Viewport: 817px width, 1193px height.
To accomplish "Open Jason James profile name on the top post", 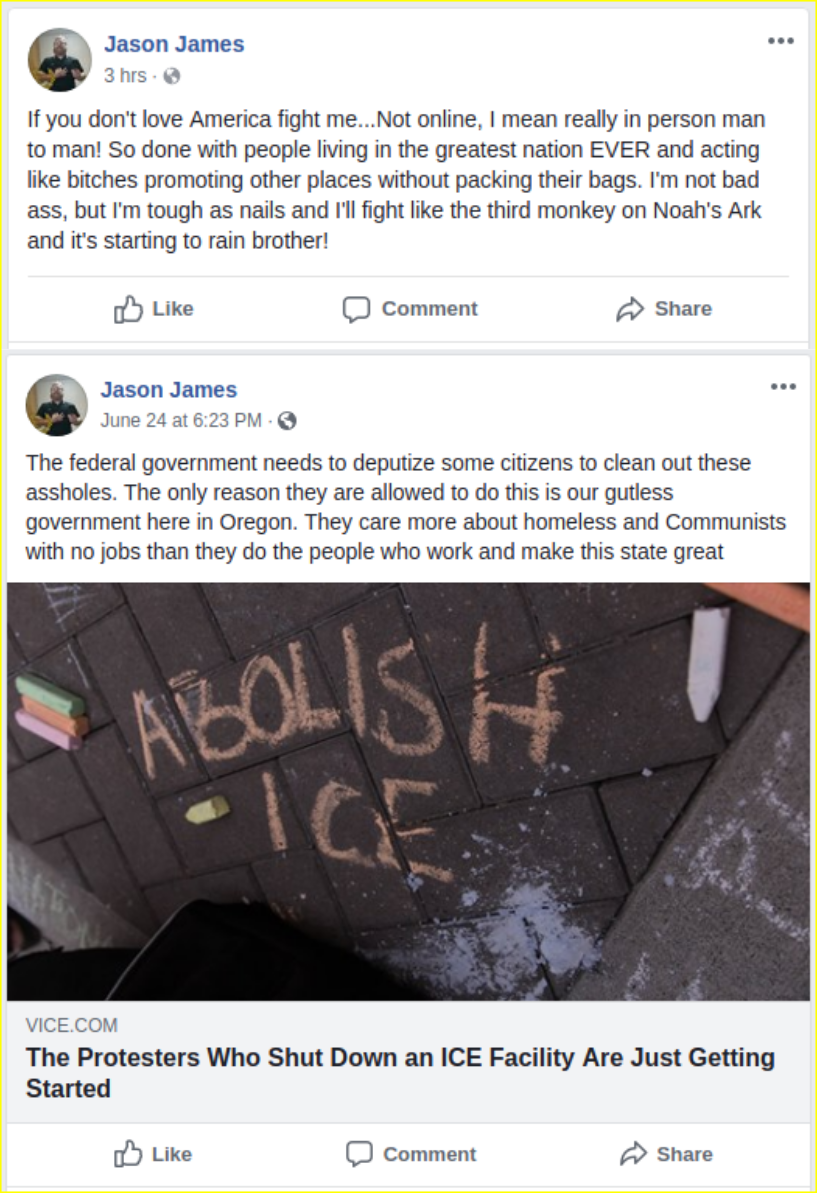I will [x=174, y=44].
